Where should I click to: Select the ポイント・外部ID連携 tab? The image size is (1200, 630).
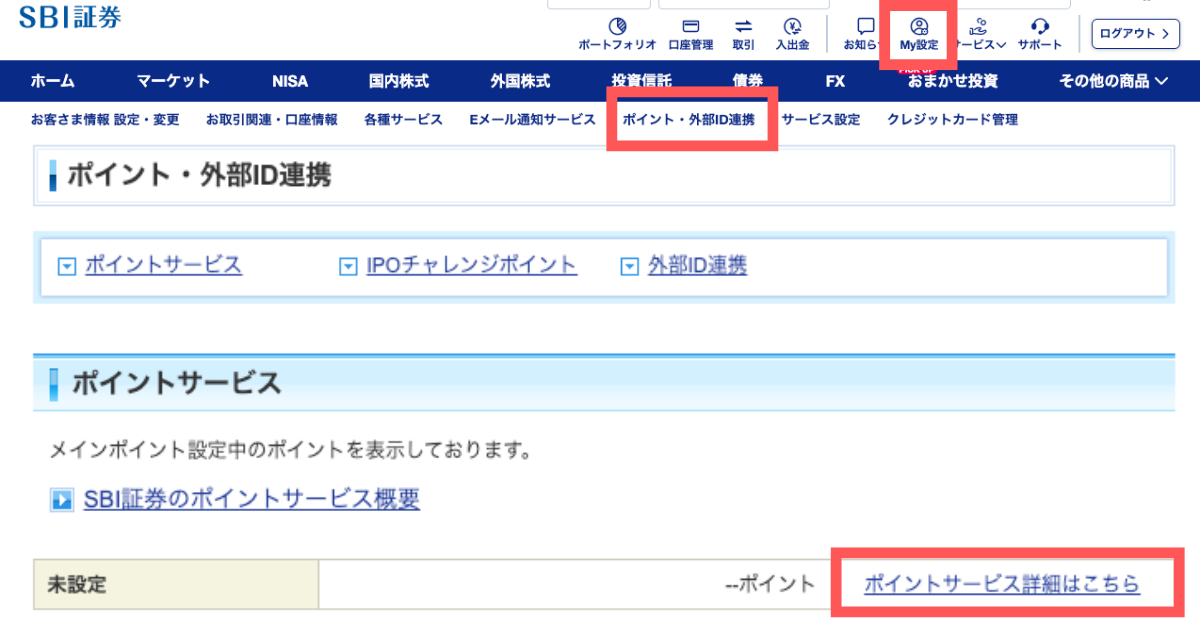pyautogui.click(x=689, y=120)
